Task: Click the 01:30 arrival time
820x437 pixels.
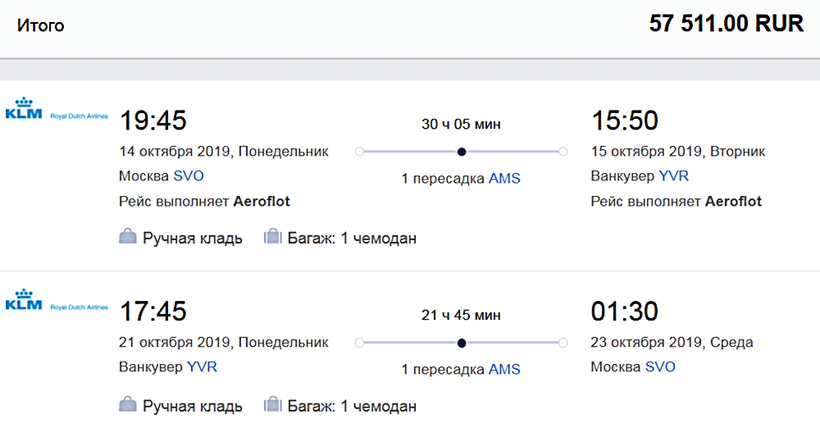Action: (625, 311)
